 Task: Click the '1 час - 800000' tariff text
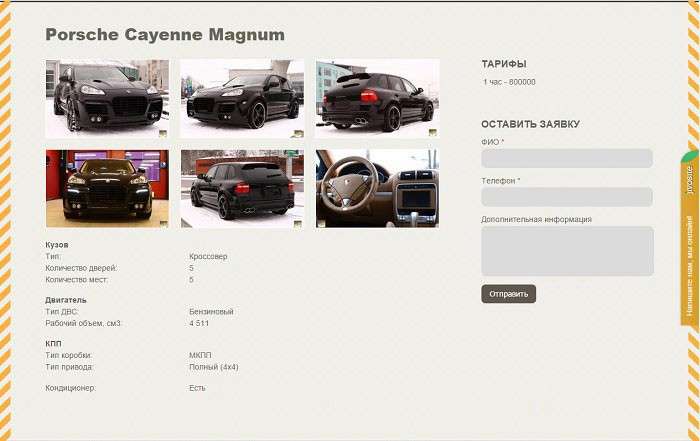point(509,82)
